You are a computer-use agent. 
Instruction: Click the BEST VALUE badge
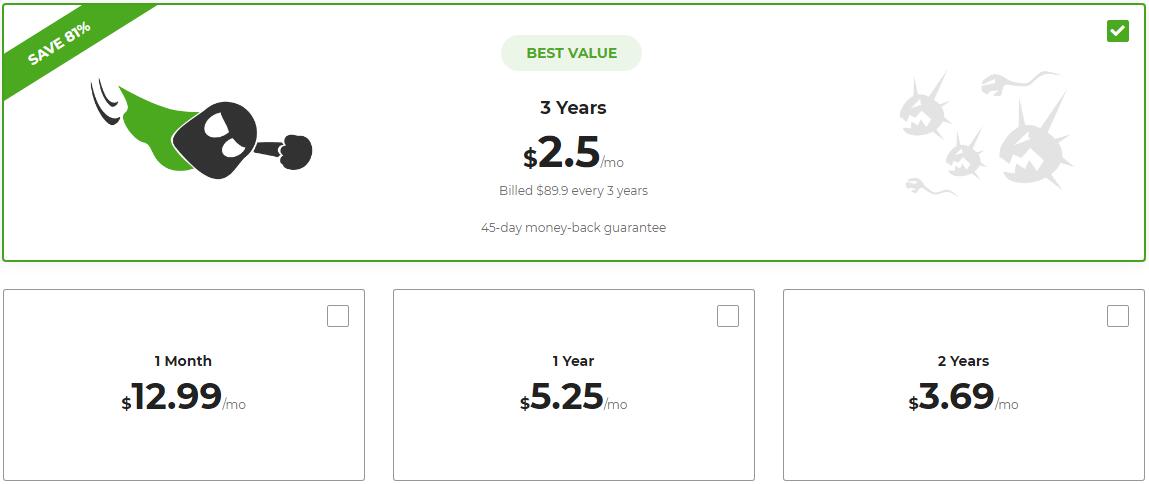point(572,53)
